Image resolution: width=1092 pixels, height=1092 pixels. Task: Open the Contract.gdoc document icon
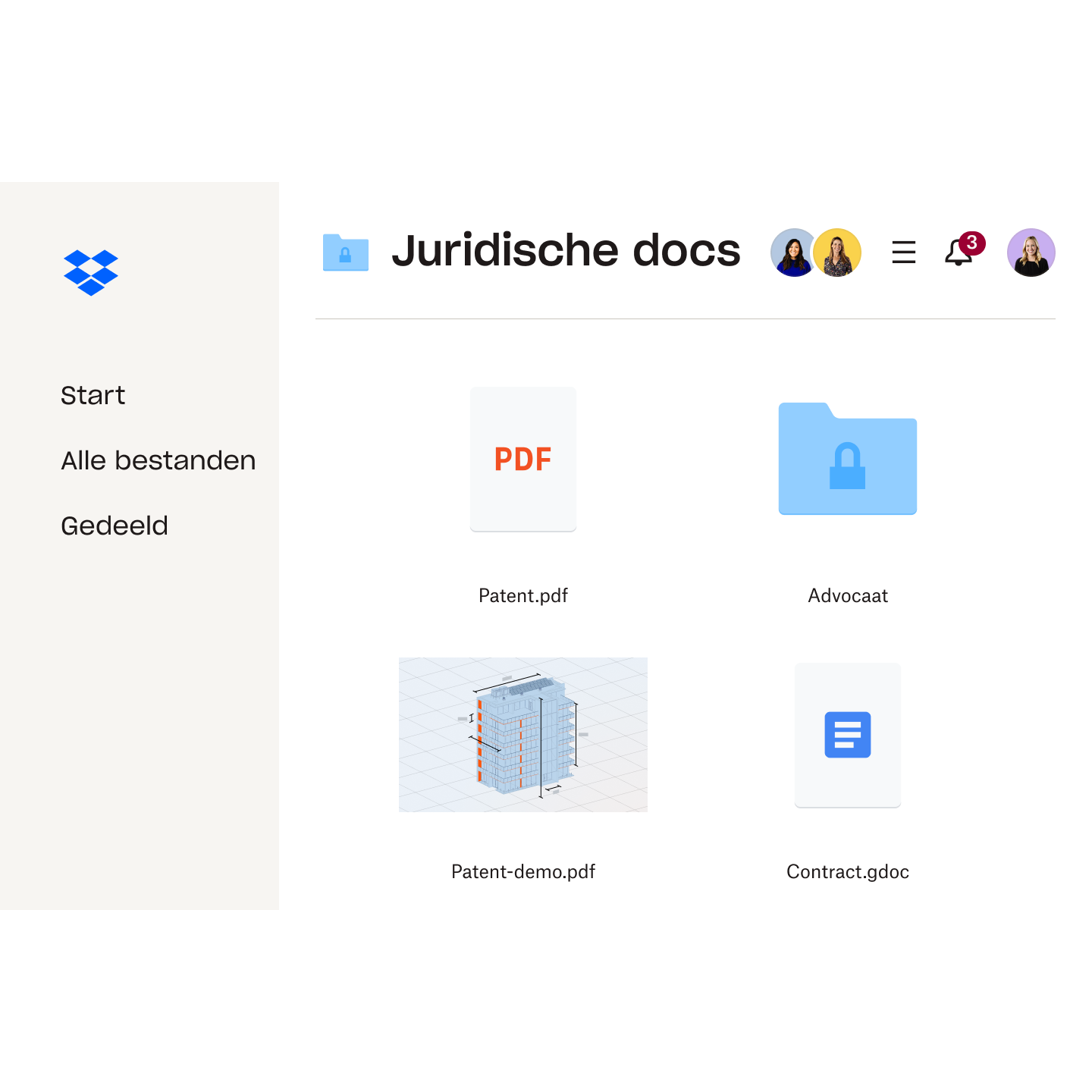pos(848,736)
